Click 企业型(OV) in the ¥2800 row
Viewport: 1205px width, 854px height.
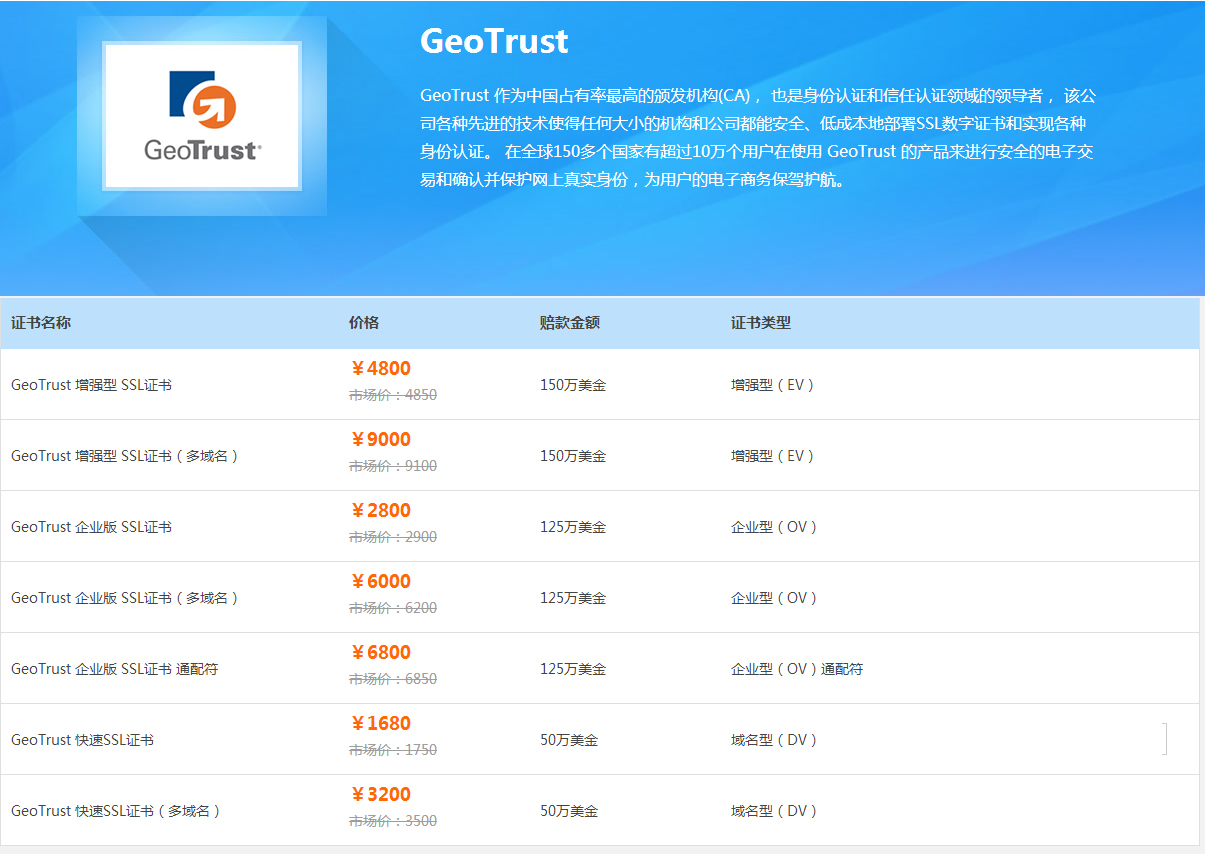tap(775, 527)
